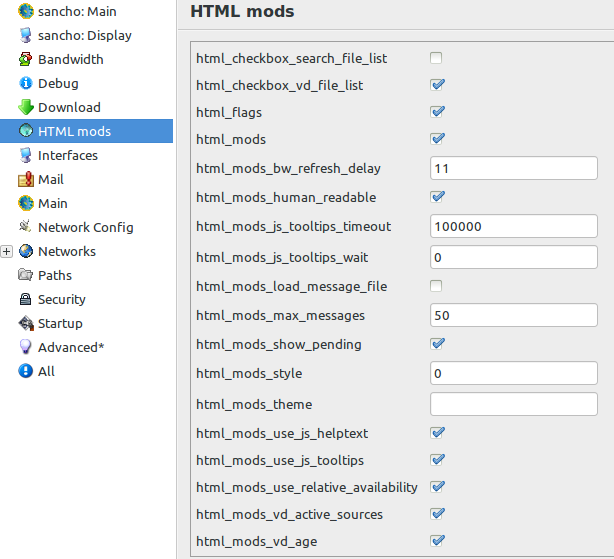Click the Security padlock icon
The width and height of the screenshot is (614, 559).
[x=25, y=299]
